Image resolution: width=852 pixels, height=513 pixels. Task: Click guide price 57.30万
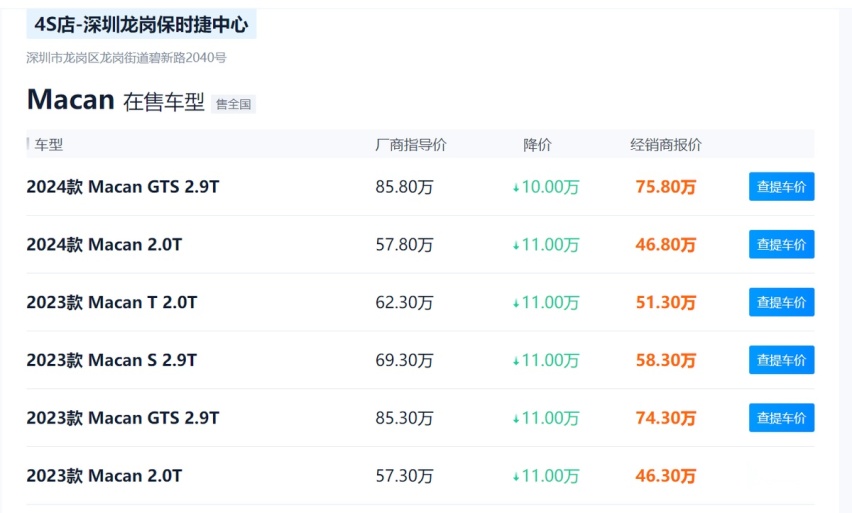coord(404,476)
